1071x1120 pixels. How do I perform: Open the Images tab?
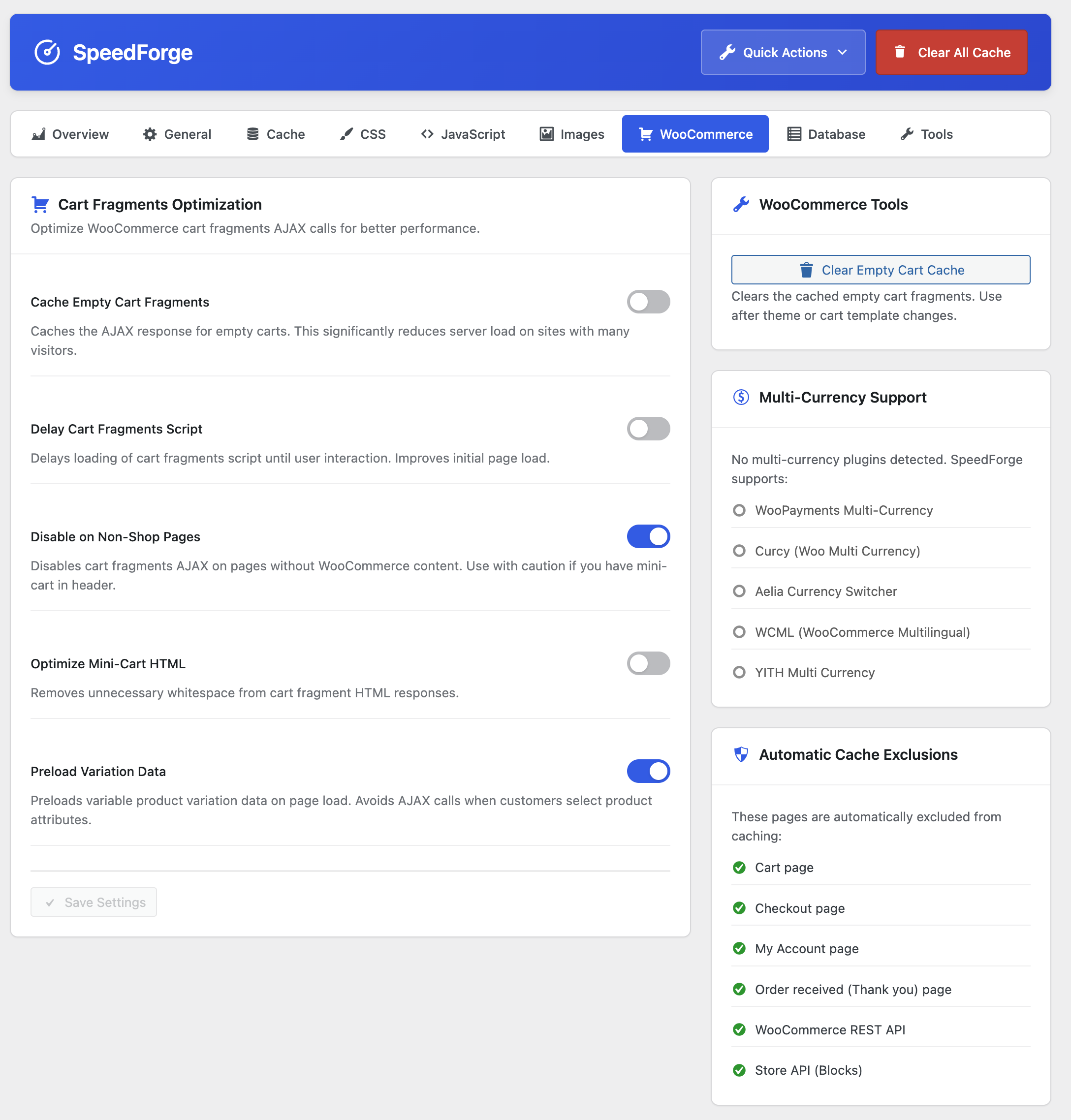coord(571,134)
